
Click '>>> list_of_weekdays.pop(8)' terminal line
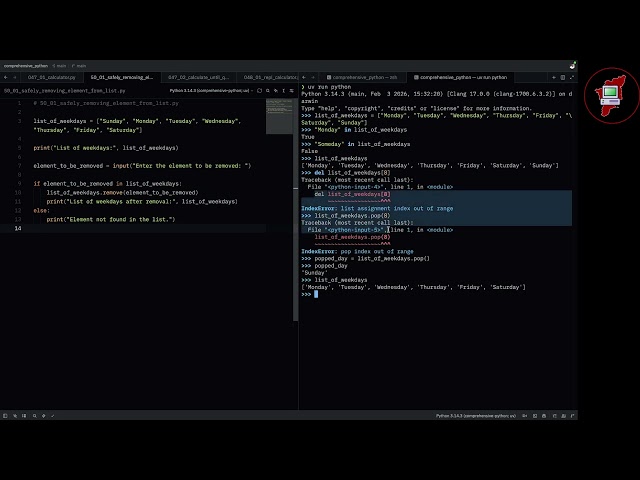click(346, 216)
